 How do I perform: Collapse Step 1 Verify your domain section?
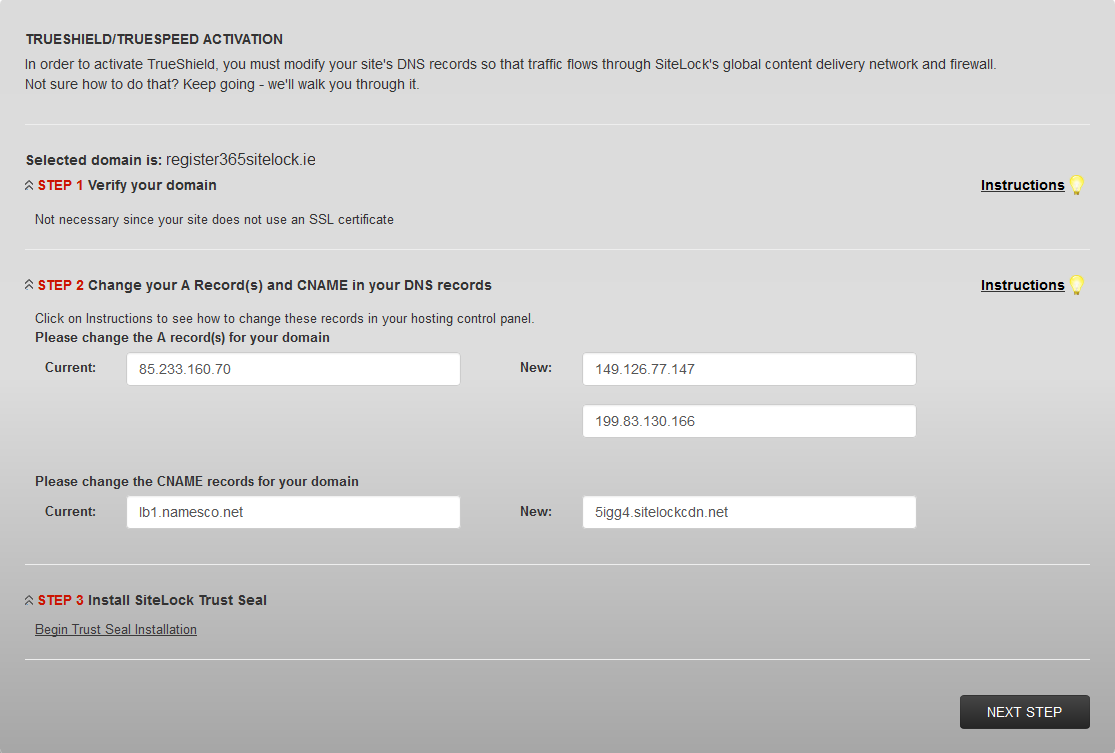tap(29, 185)
